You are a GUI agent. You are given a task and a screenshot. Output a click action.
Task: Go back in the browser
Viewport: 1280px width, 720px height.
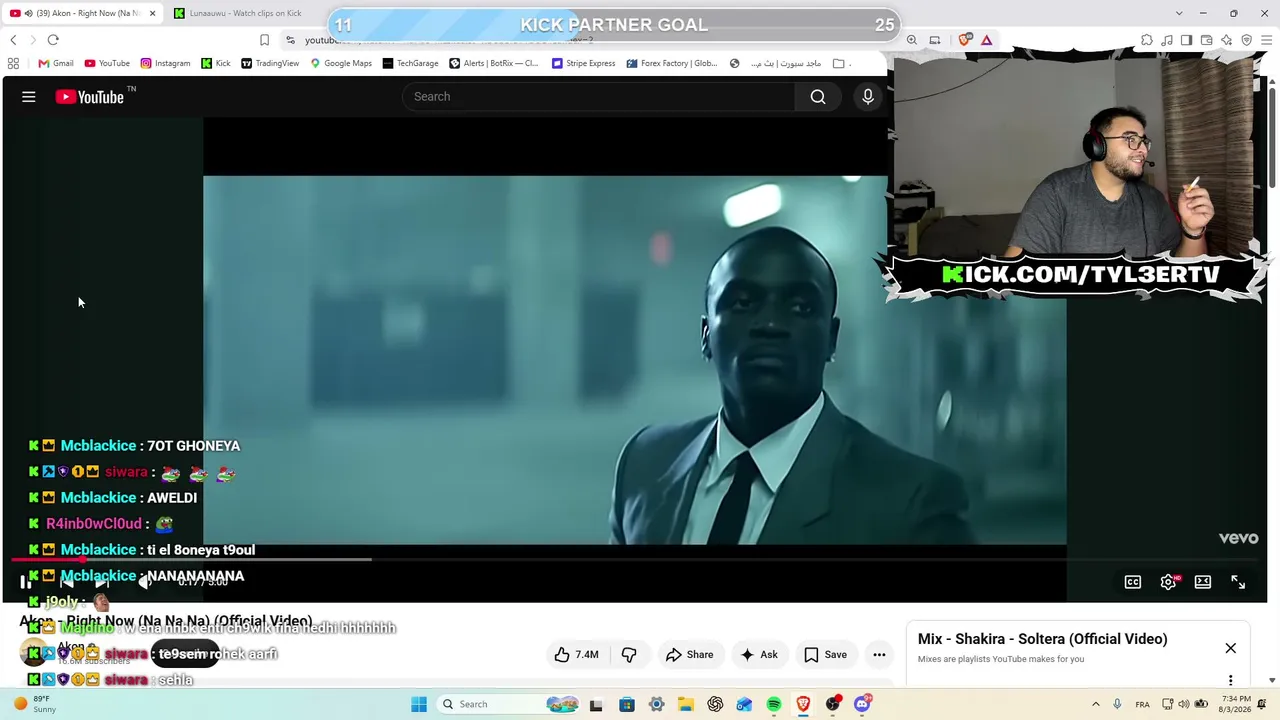(x=13, y=40)
